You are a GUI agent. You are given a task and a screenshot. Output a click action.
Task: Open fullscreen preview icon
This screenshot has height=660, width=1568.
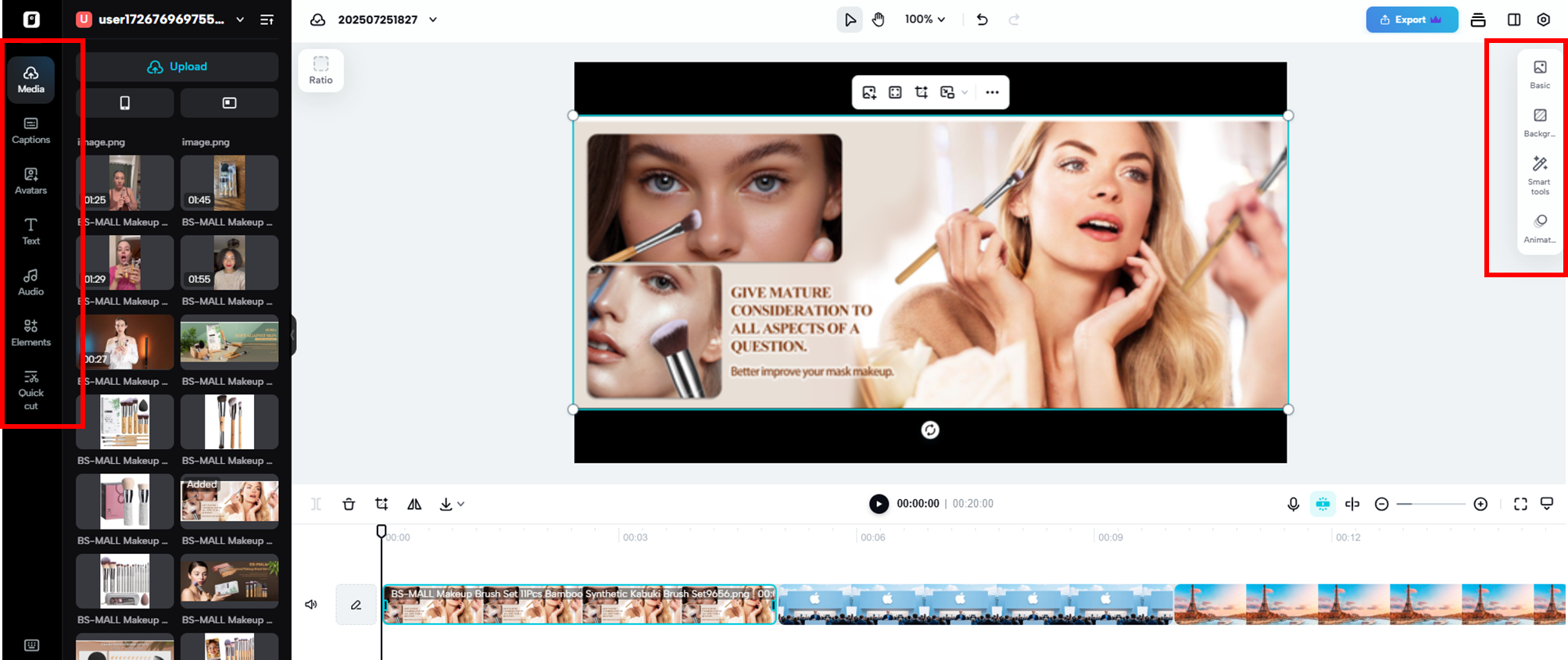(x=1520, y=504)
